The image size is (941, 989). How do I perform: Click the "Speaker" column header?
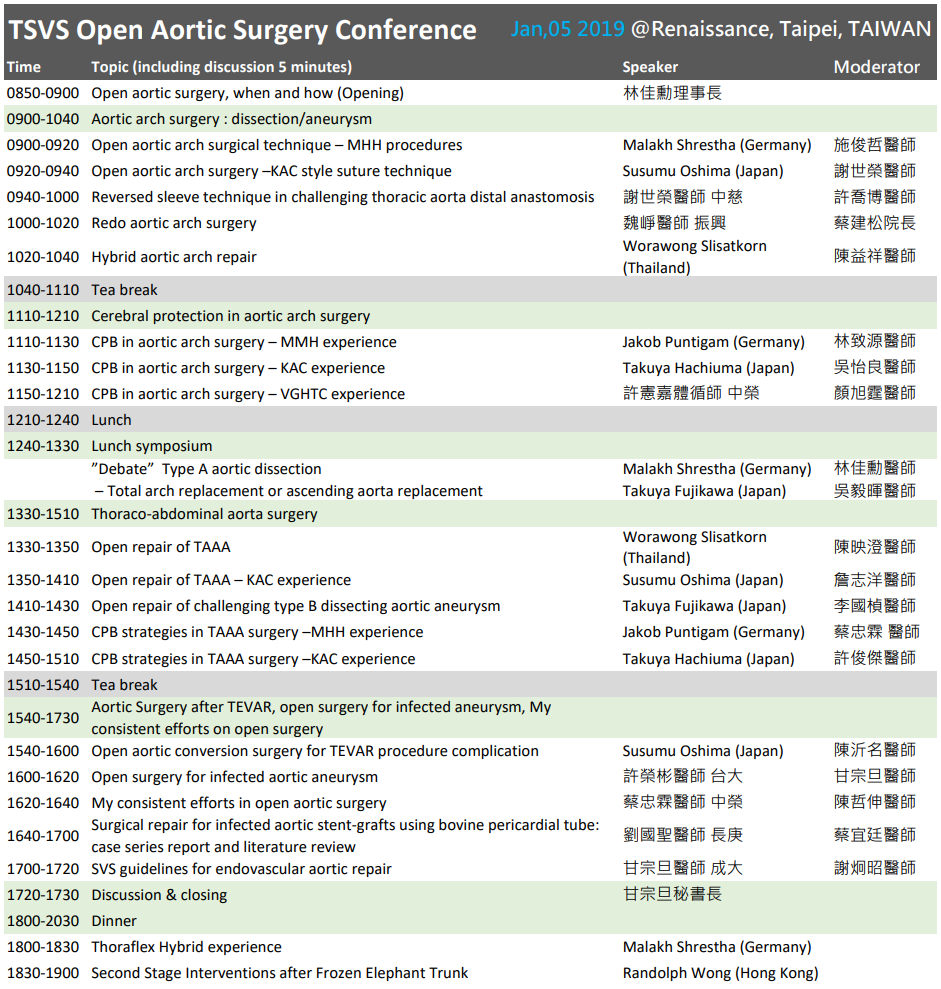650,67
